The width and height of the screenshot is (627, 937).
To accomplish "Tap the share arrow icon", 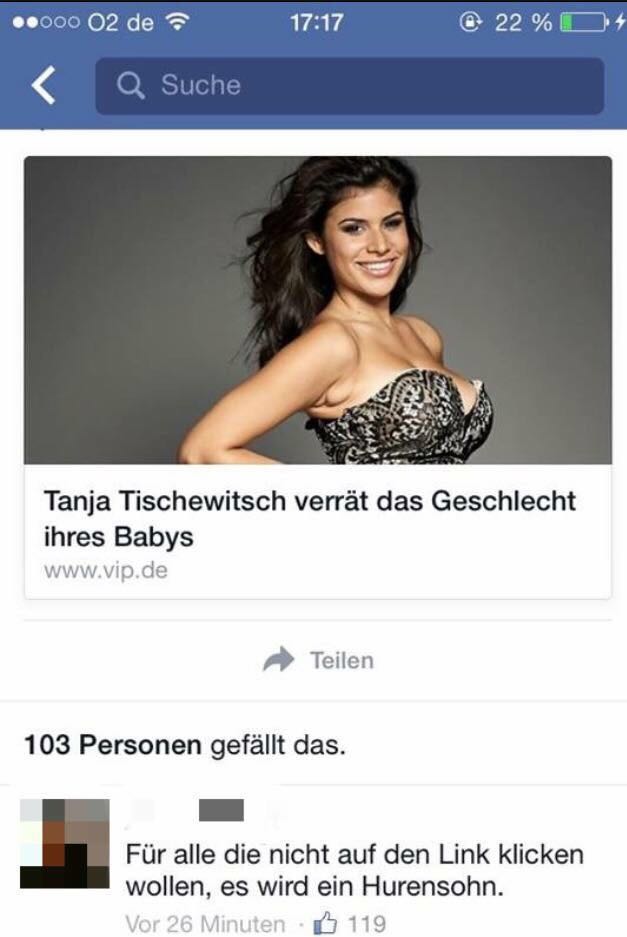I will [279, 660].
